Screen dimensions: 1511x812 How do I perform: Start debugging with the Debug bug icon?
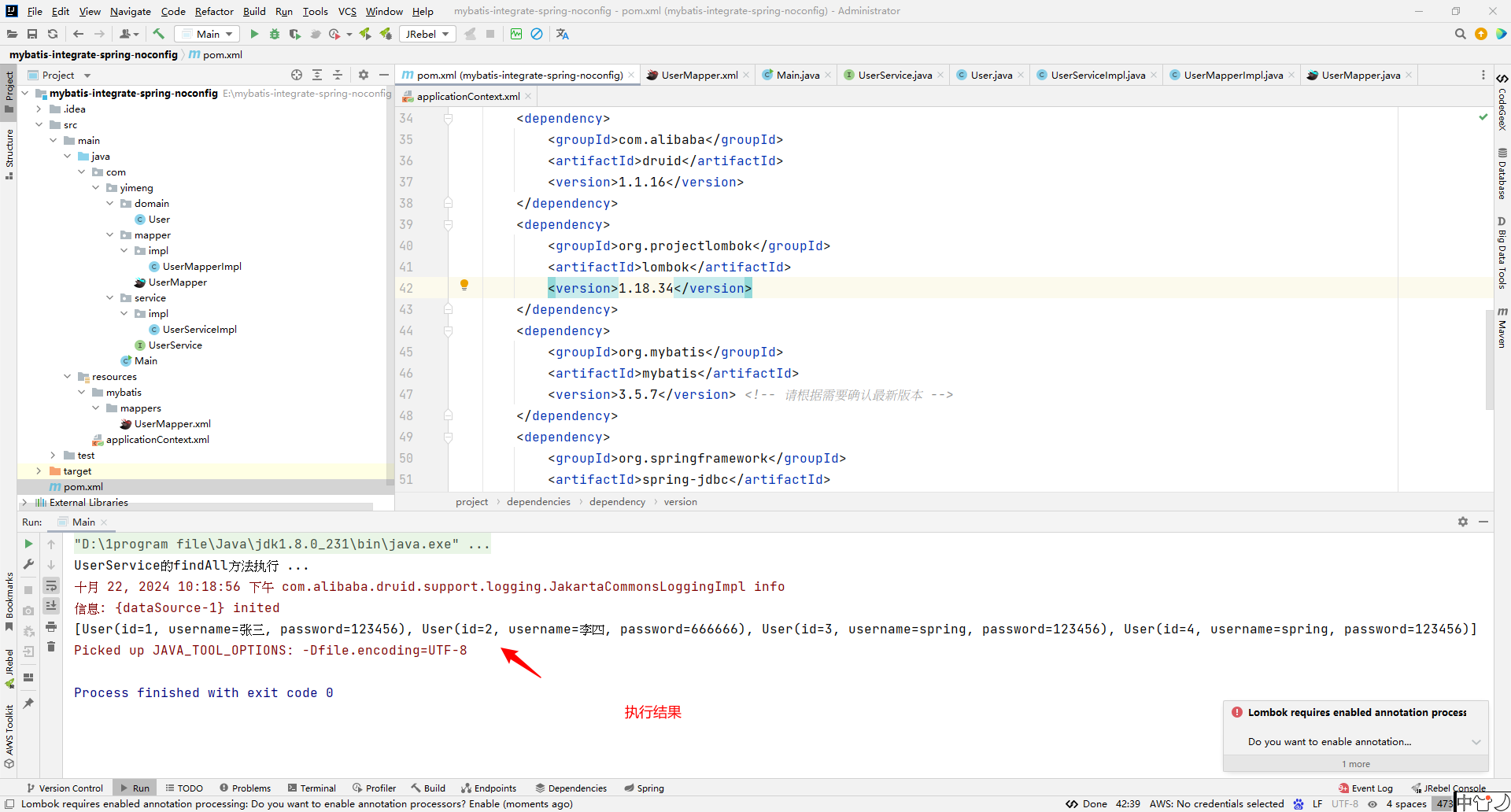(275, 34)
